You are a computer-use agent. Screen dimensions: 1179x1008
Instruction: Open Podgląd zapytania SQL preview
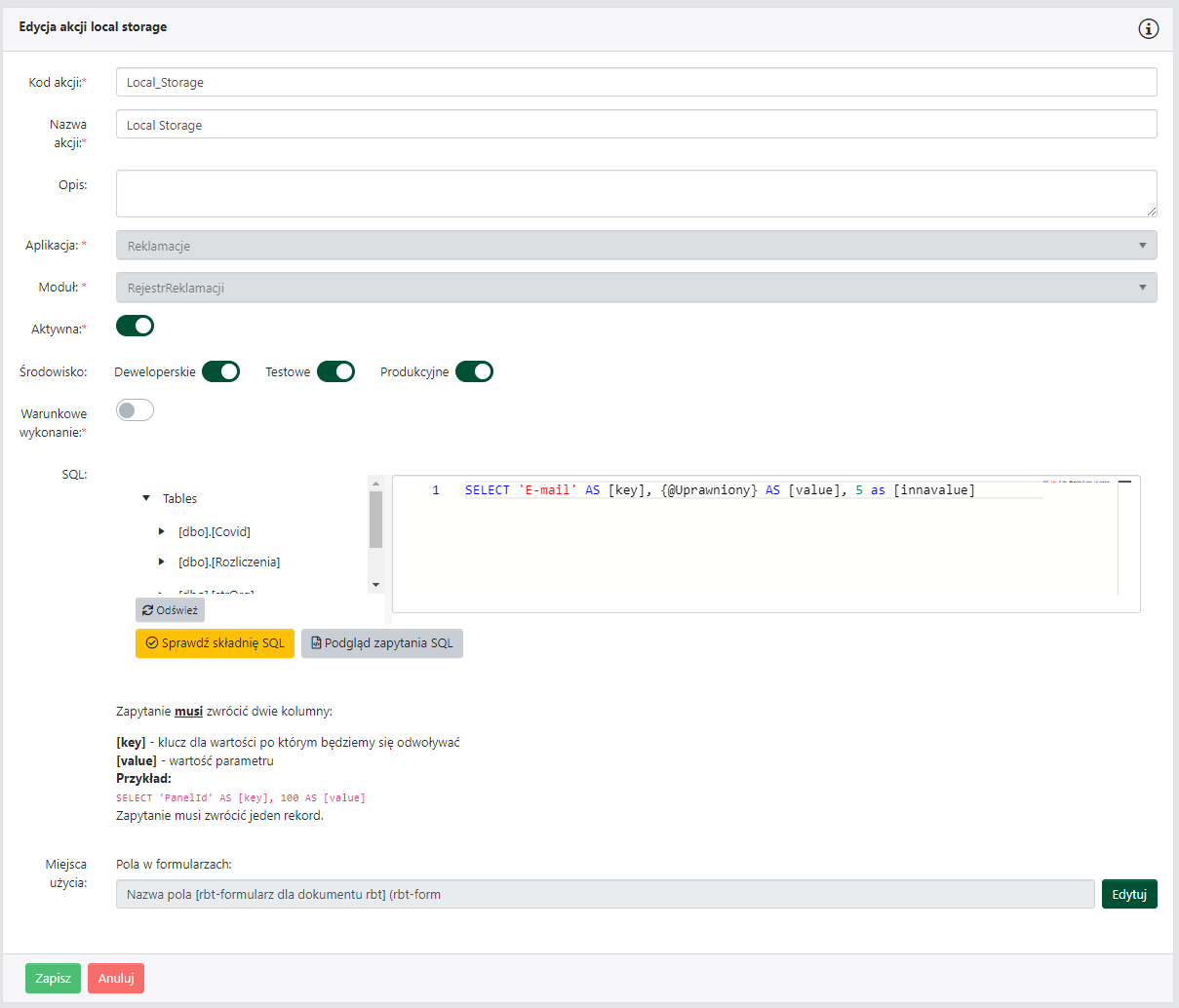381,643
